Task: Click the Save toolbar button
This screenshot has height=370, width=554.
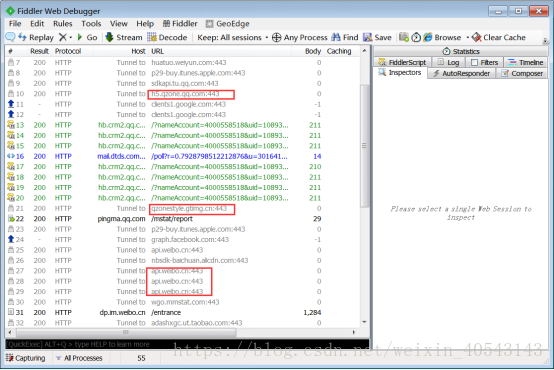Action: 377,37
